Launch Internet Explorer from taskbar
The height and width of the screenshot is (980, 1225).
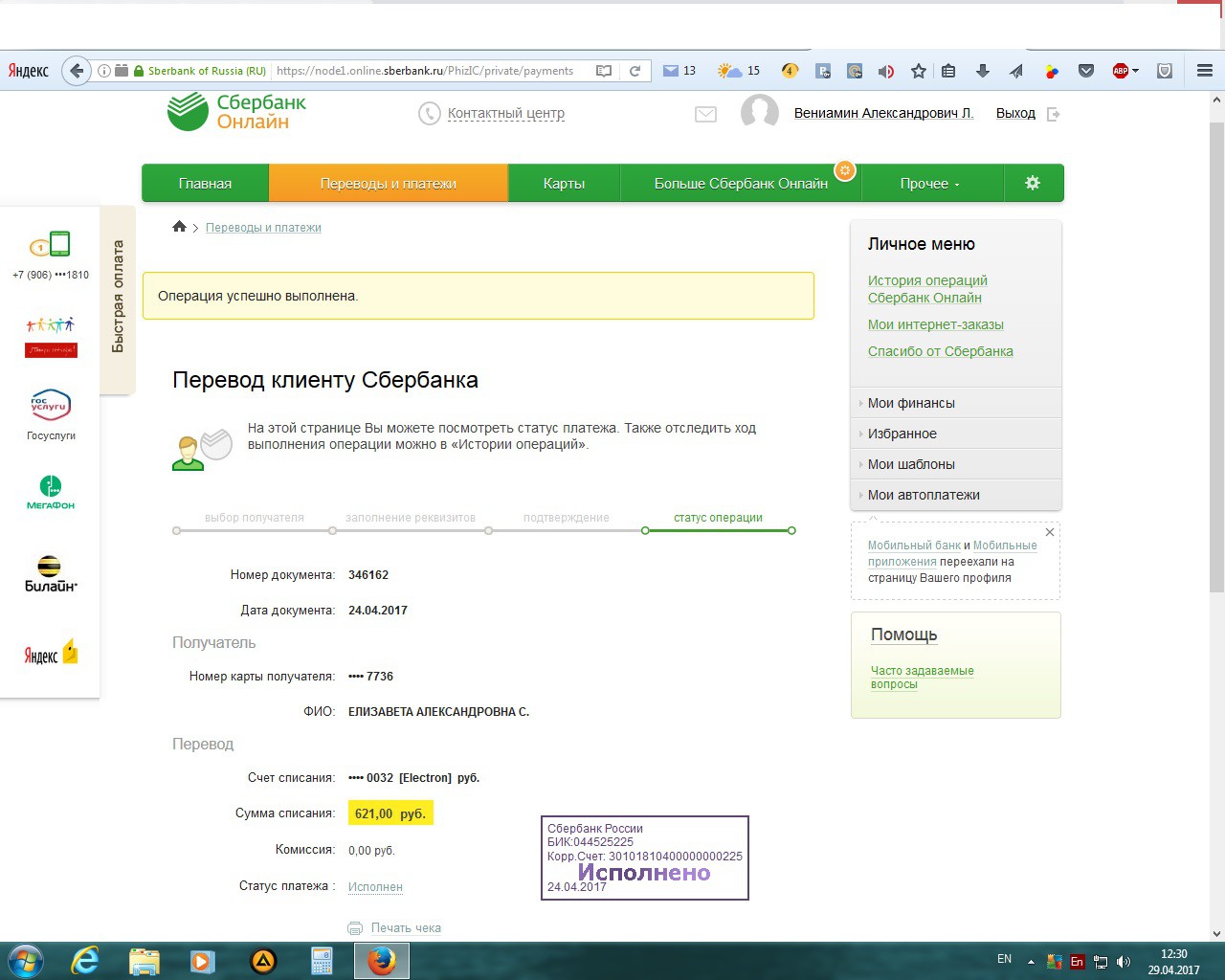[85, 961]
